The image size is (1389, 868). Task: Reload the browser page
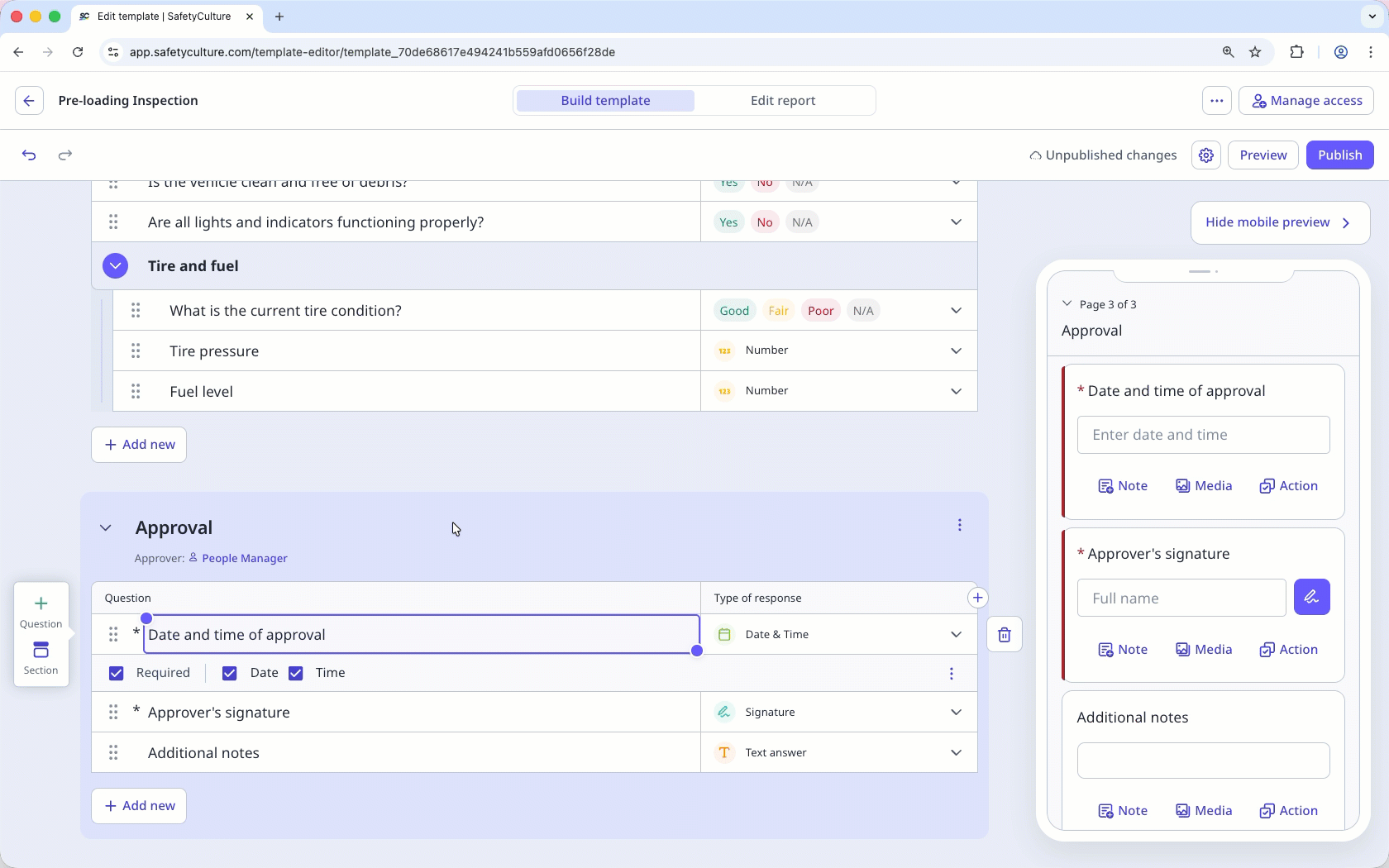[x=78, y=52]
